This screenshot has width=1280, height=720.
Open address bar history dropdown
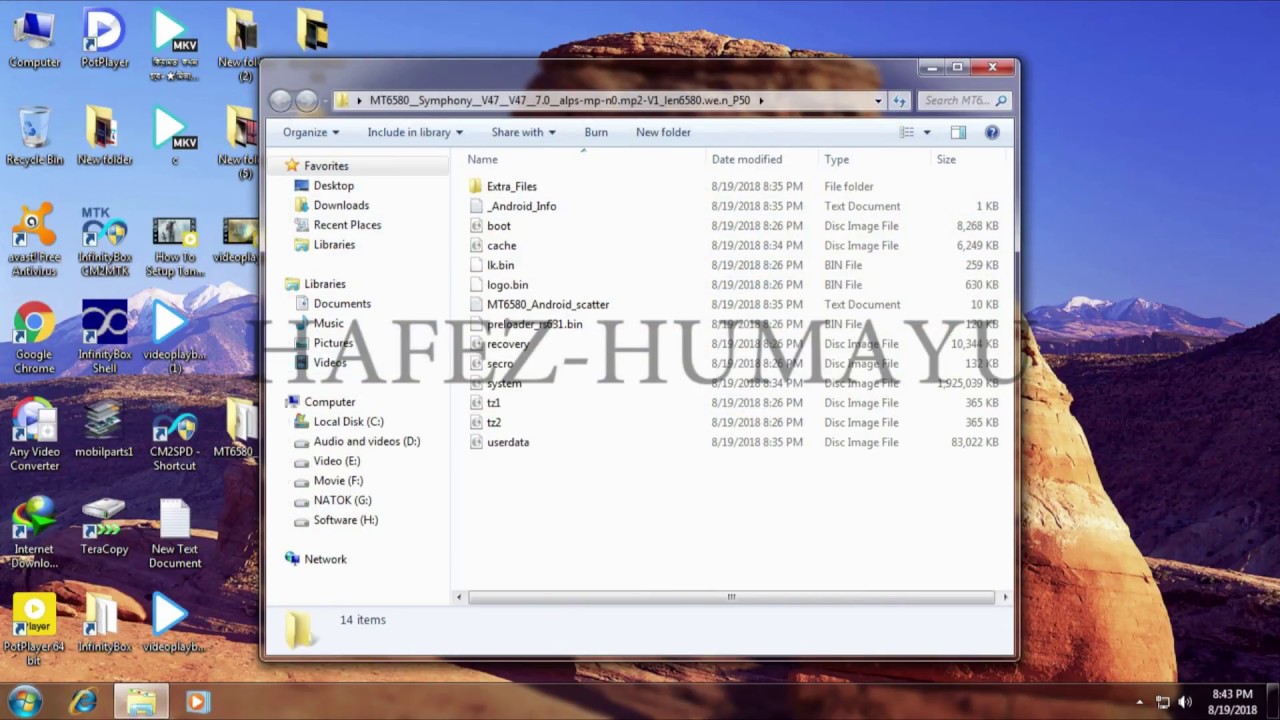pos(878,100)
